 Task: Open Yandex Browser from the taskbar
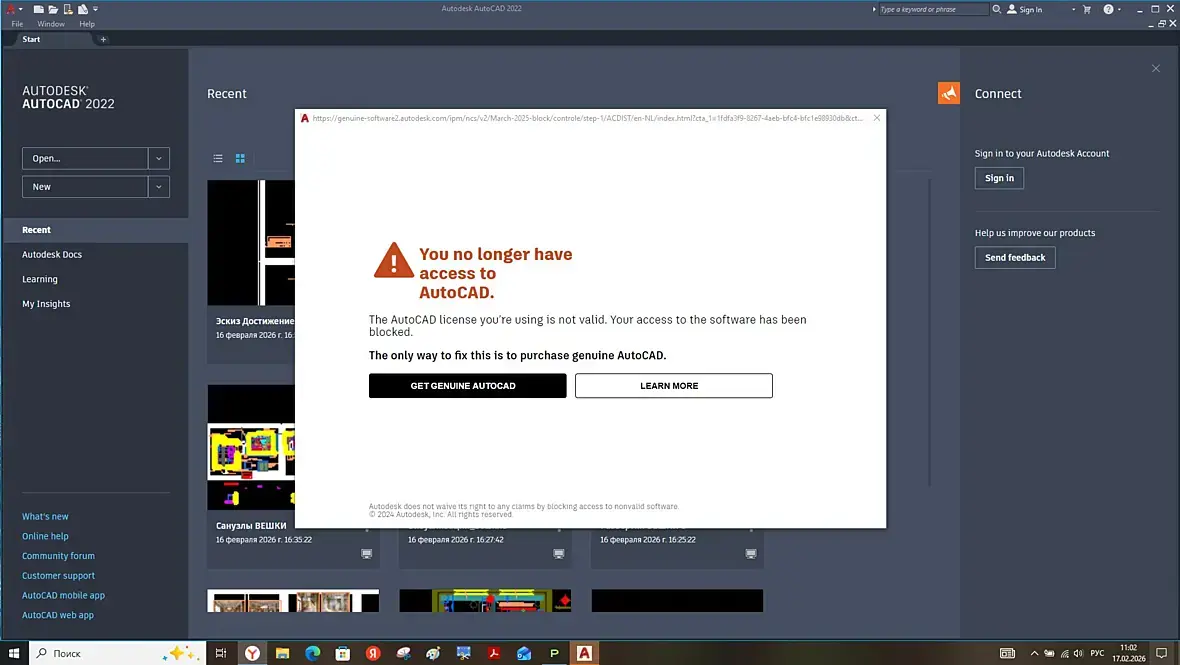252,653
